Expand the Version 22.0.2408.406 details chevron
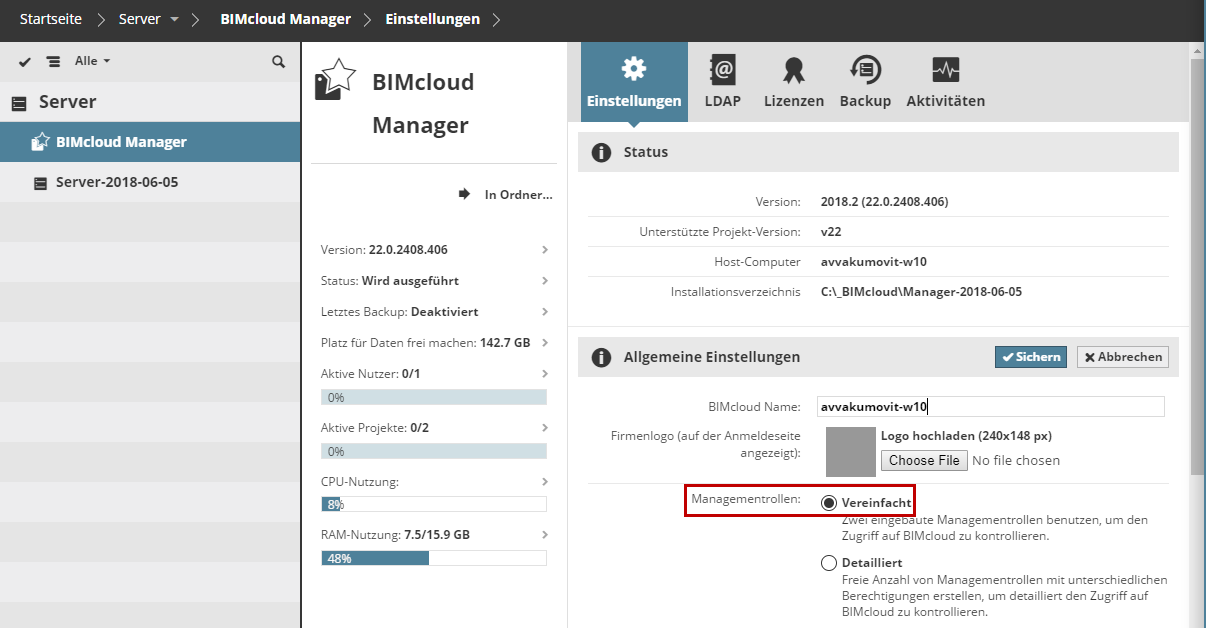This screenshot has width=1206, height=628. click(544, 249)
